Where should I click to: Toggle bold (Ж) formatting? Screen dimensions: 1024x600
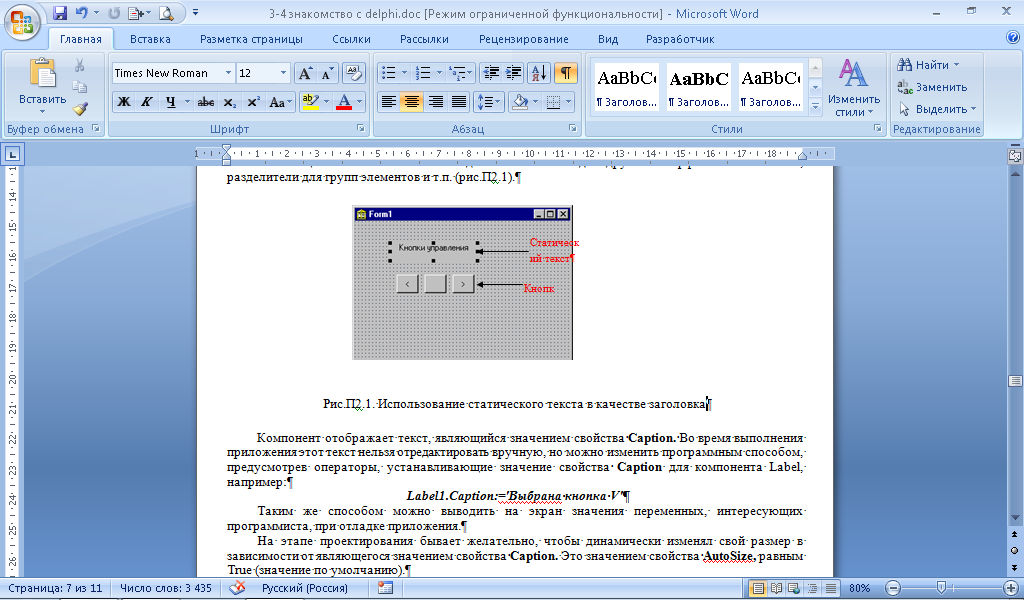coord(123,102)
